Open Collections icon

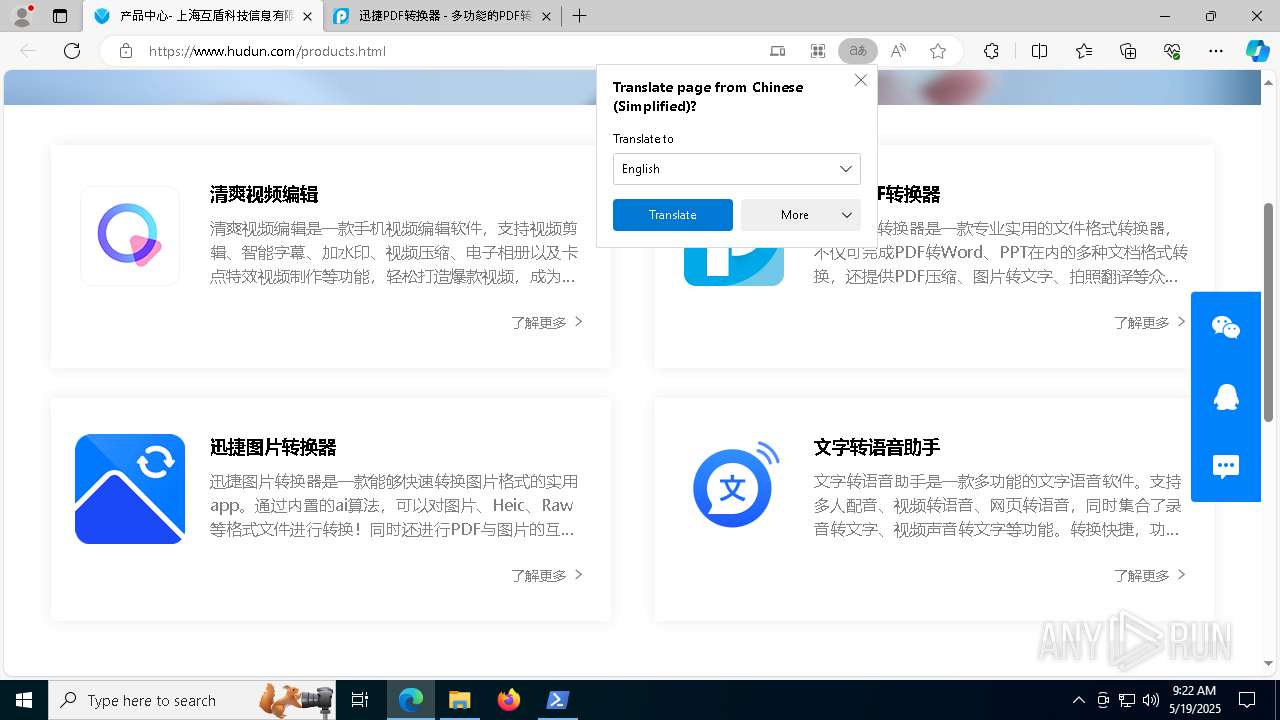pyautogui.click(x=1128, y=51)
